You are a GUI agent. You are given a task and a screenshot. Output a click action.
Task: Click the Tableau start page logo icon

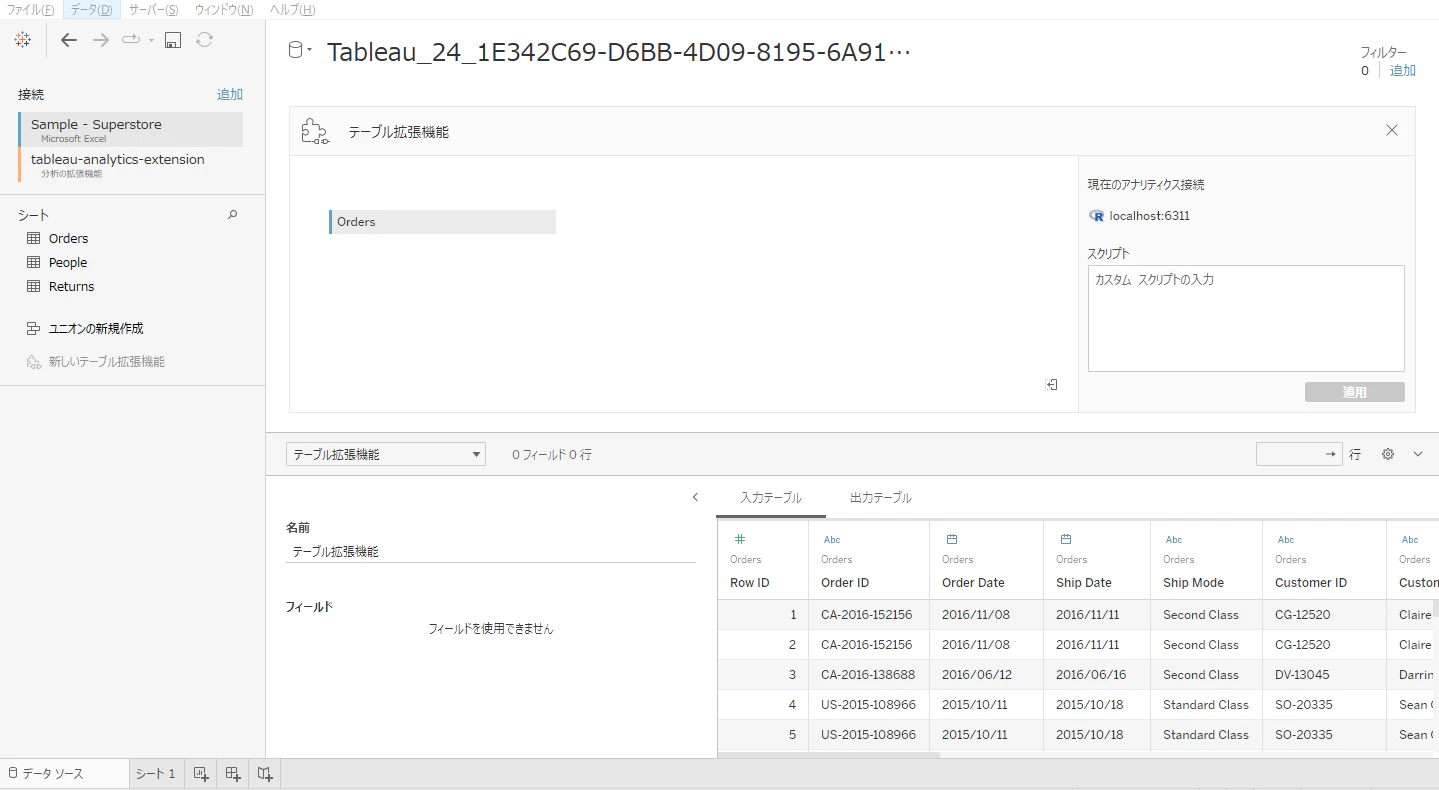tap(23, 40)
